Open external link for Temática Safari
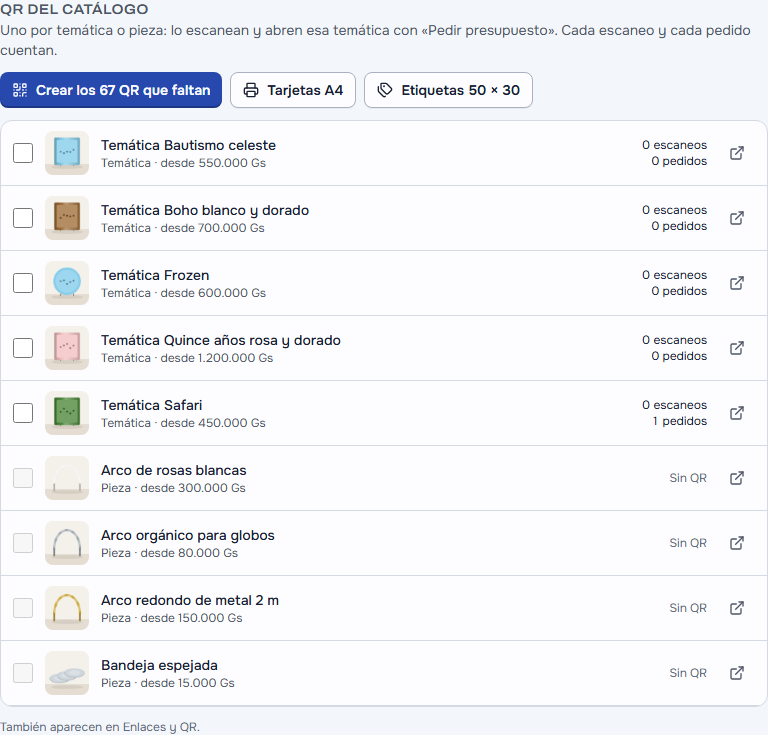Viewport: 768px width, 735px height. (737, 413)
